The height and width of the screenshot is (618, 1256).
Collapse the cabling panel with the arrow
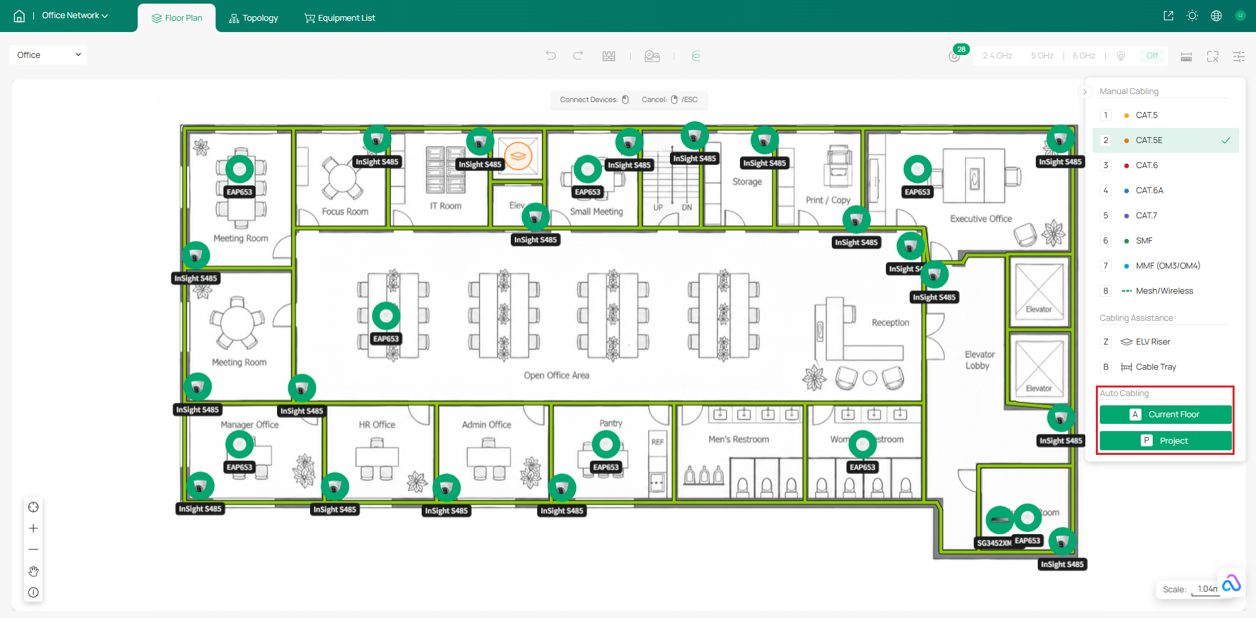(1085, 92)
